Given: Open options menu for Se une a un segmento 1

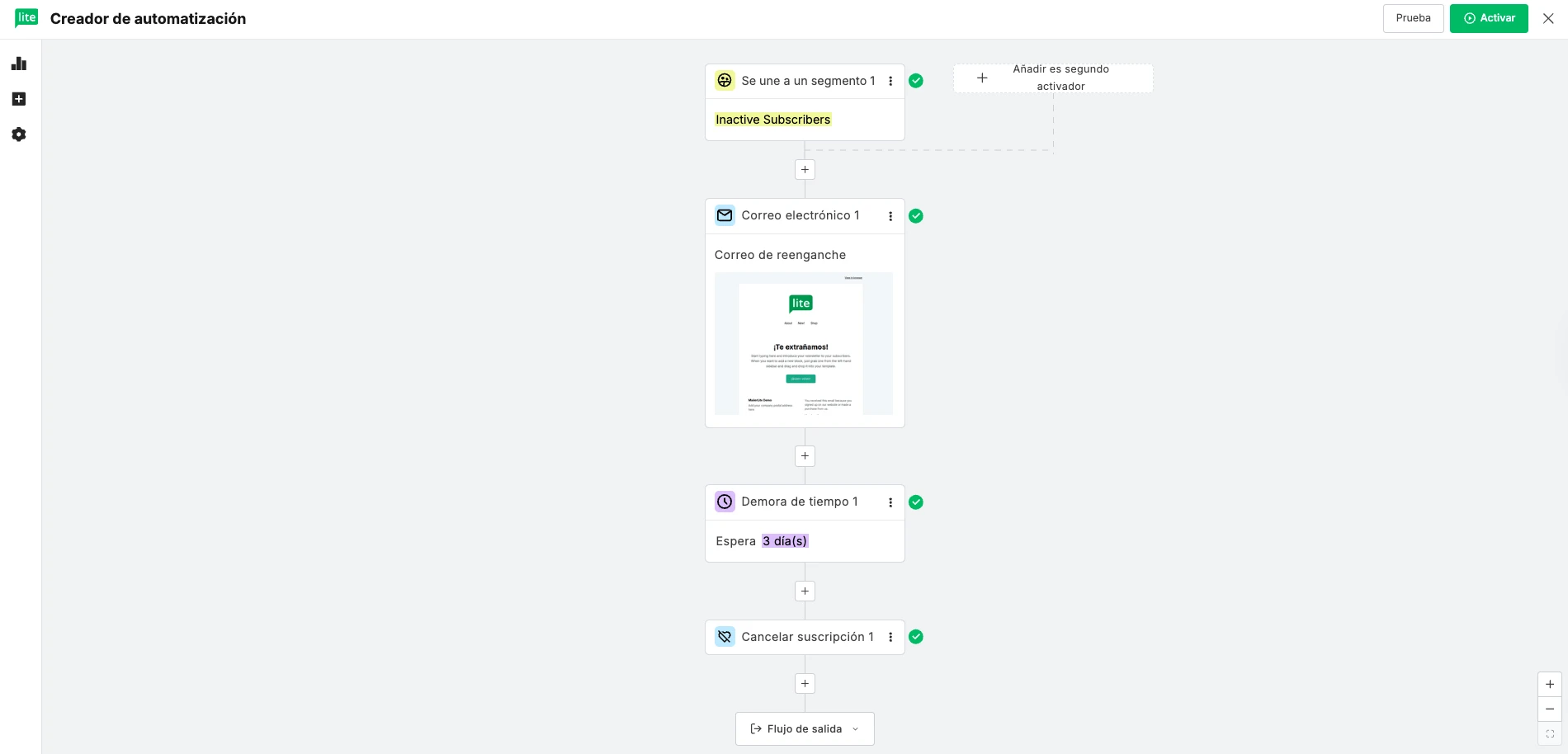Looking at the screenshot, I should (x=890, y=81).
